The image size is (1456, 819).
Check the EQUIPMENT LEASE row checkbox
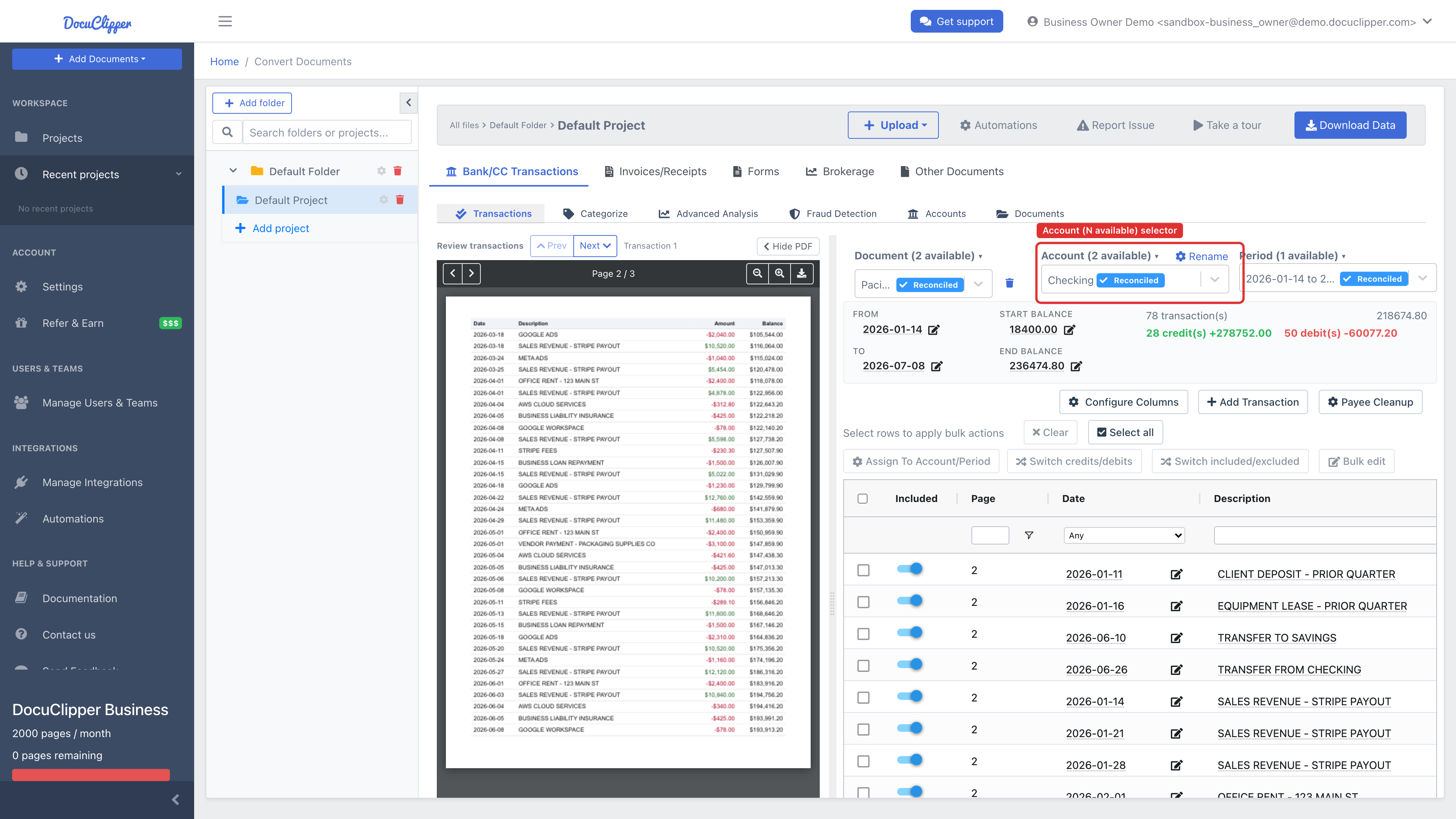pyautogui.click(x=863, y=602)
